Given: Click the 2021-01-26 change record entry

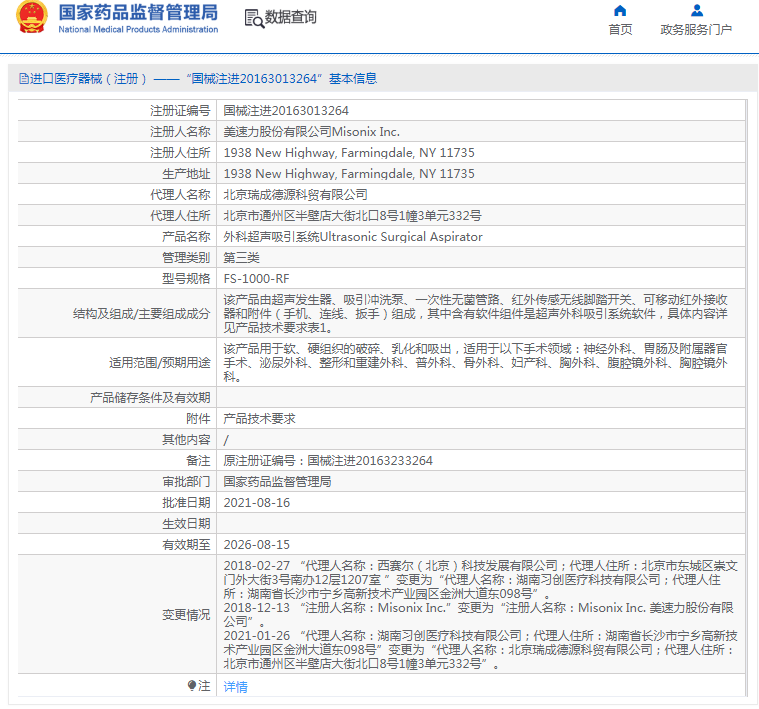Looking at the screenshot, I should [x=480, y=650].
